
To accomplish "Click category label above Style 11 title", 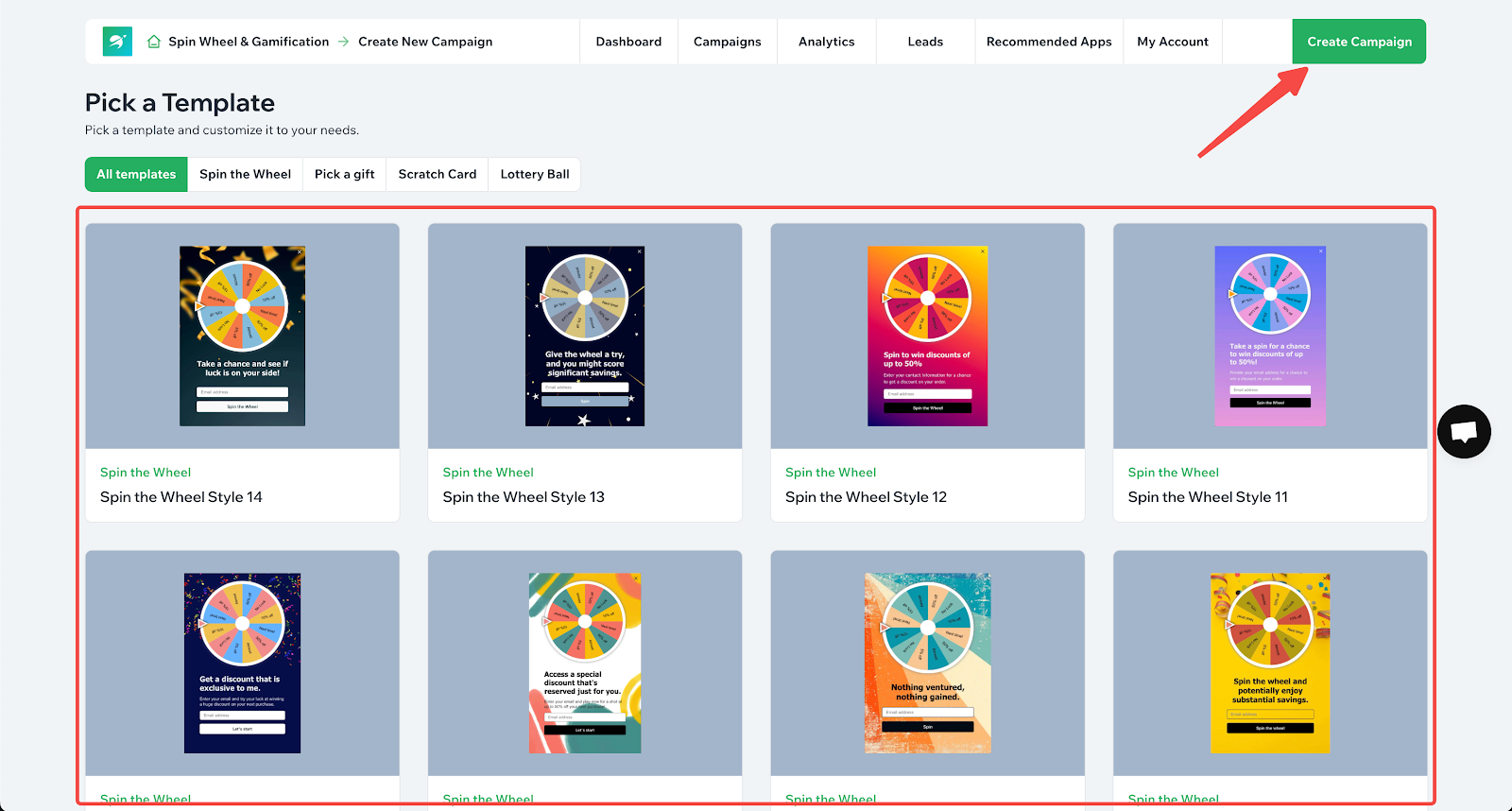I will pos(1174,473).
